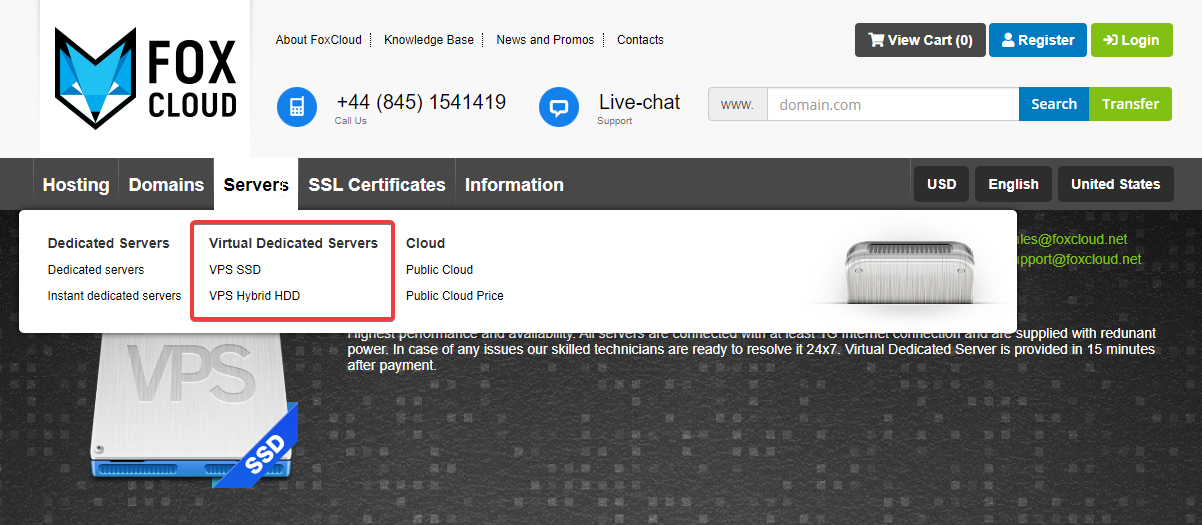Viewport: 1202px width, 525px height.
Task: Click the Register button
Action: click(x=1037, y=40)
